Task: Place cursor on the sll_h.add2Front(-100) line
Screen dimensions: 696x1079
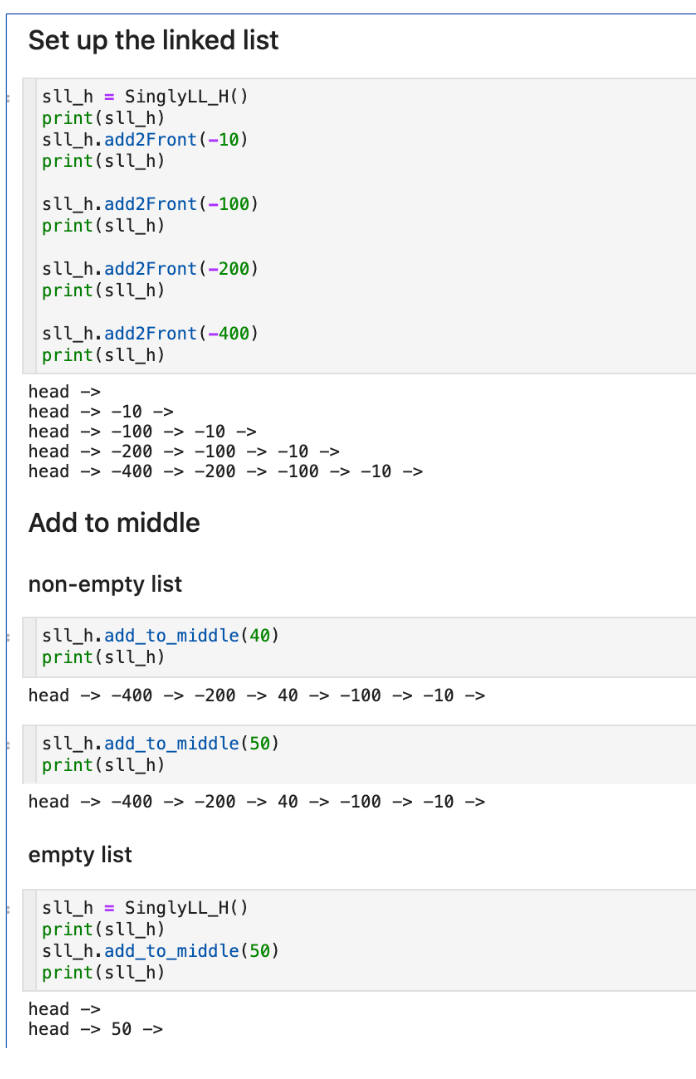Action: (x=149, y=204)
